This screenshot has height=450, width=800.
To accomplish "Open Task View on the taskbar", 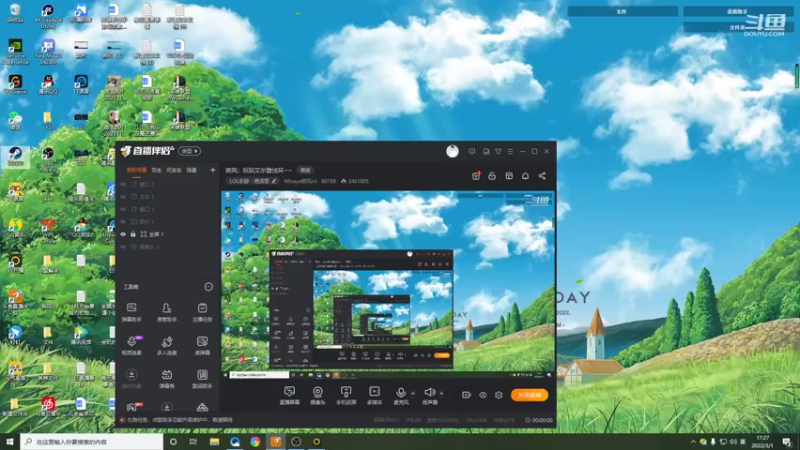I will tap(193, 442).
